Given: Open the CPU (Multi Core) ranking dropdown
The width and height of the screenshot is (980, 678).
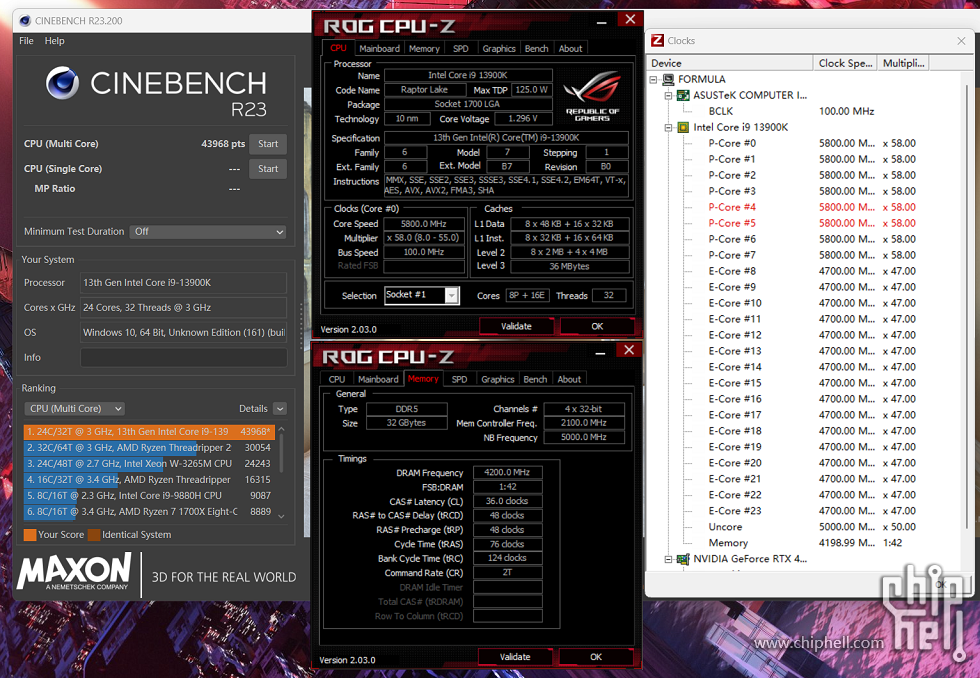Looking at the screenshot, I should [74, 409].
